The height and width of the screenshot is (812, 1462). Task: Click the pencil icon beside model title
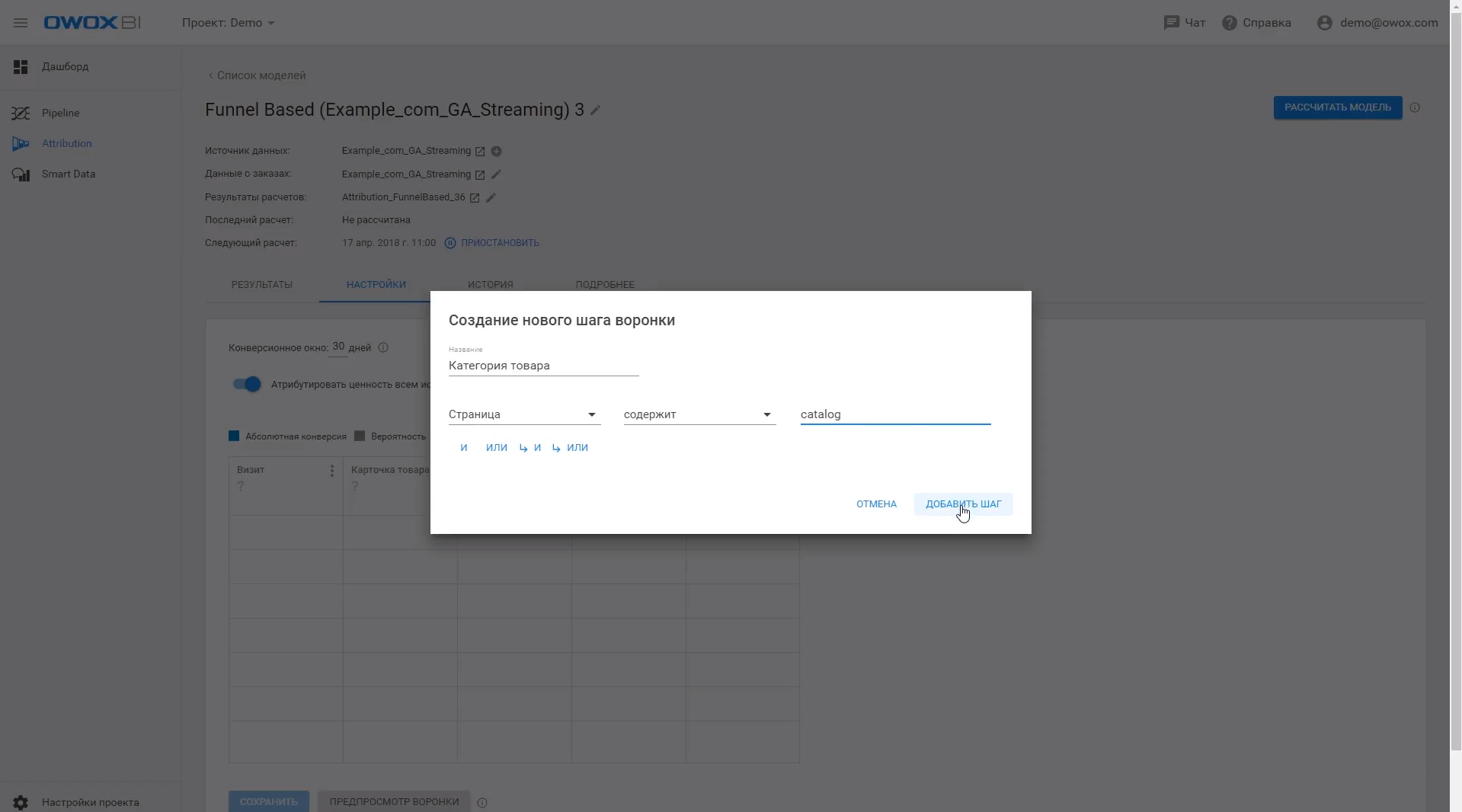pyautogui.click(x=596, y=110)
